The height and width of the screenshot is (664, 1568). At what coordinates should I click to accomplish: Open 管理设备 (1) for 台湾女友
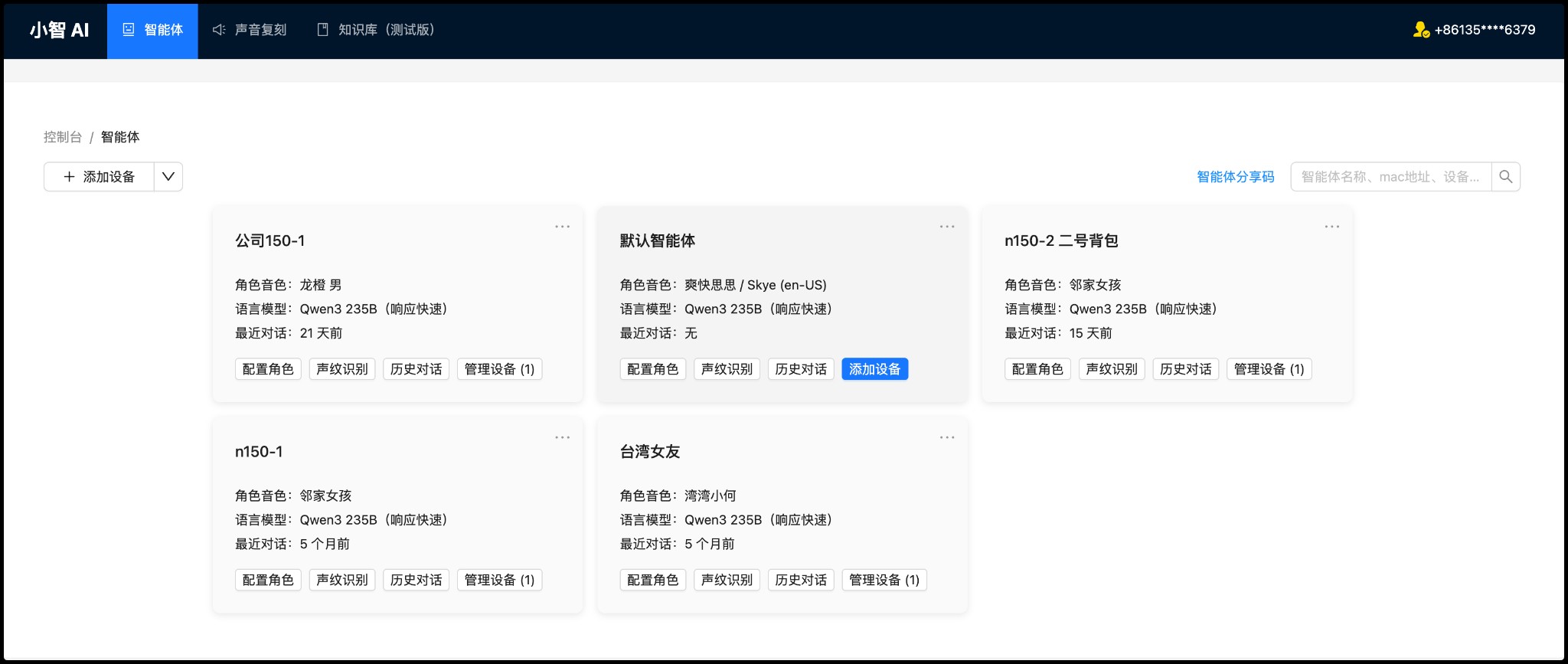tap(884, 580)
